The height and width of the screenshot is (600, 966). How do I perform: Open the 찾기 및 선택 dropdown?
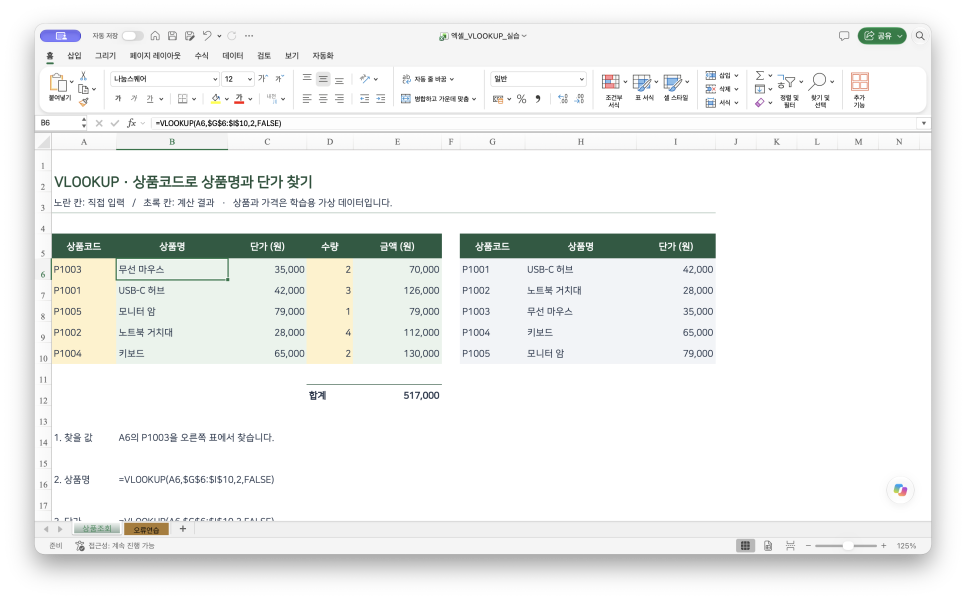(x=820, y=90)
